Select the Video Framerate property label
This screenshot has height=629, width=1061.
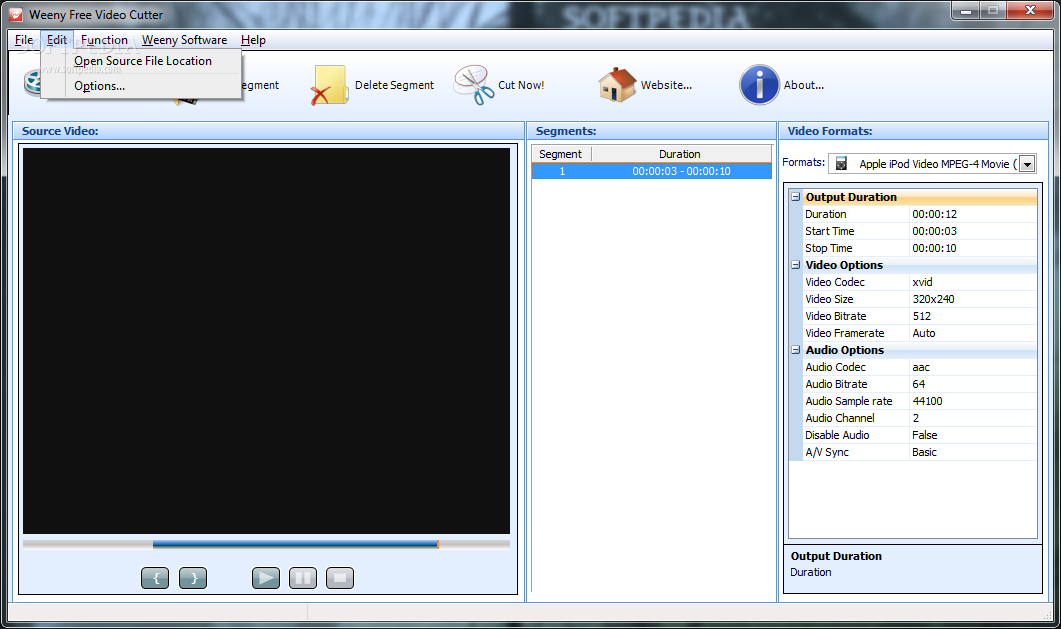844,333
